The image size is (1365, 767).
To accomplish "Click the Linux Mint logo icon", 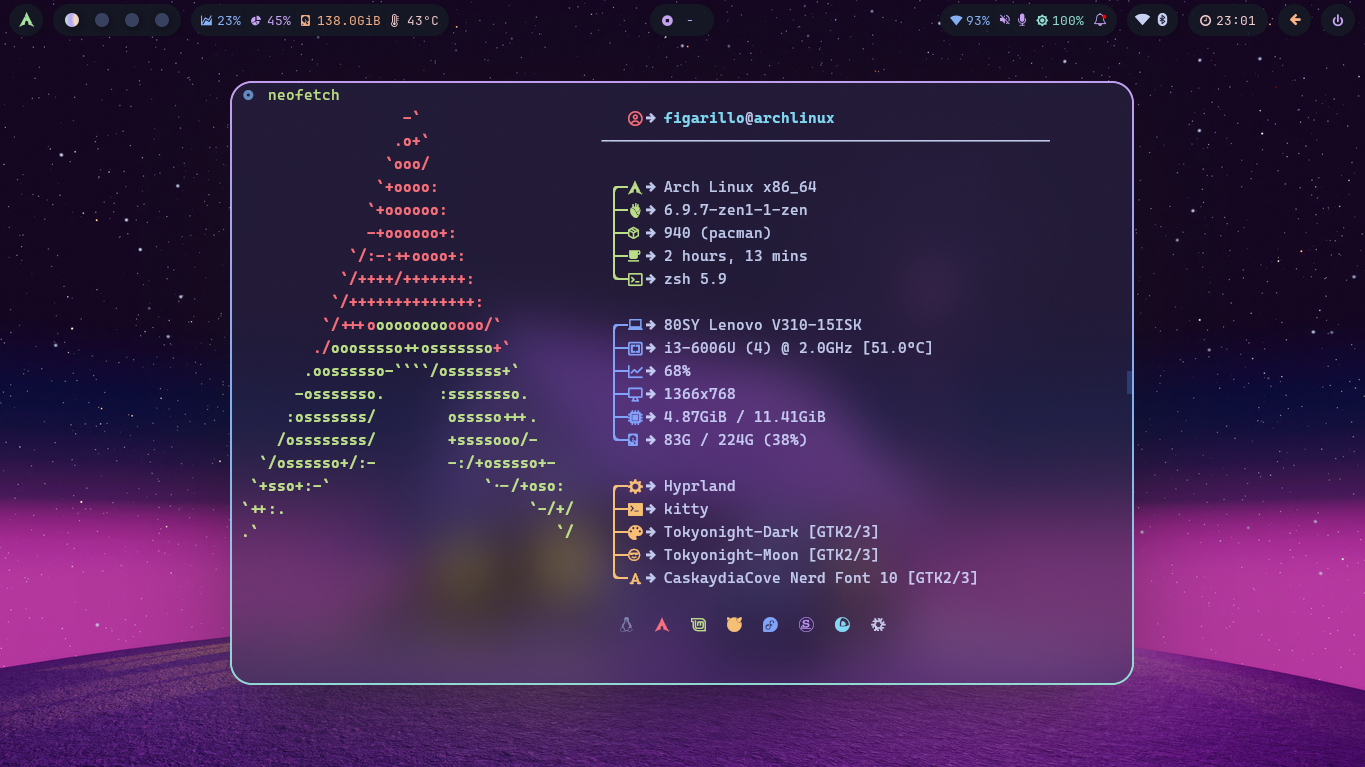I will 698,624.
